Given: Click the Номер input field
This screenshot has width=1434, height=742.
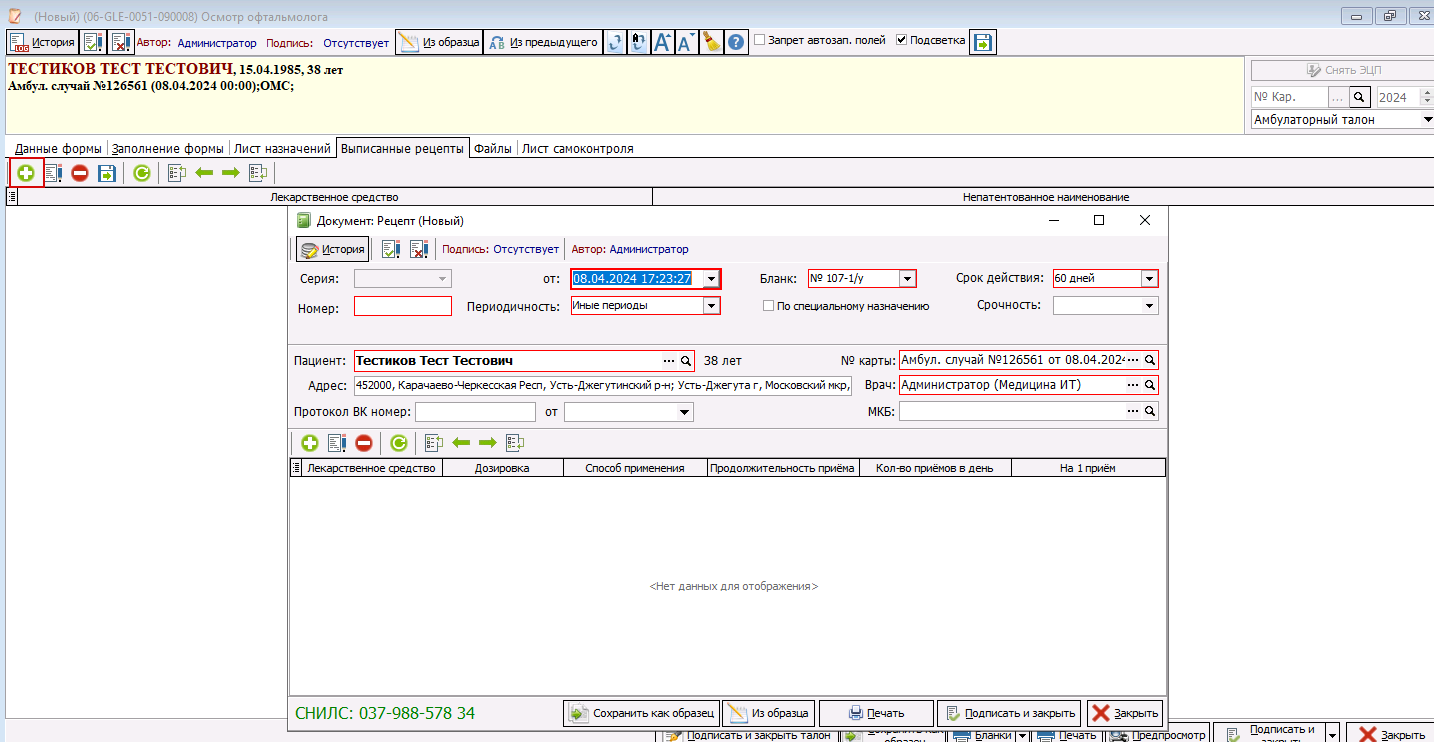Looking at the screenshot, I should 403,306.
